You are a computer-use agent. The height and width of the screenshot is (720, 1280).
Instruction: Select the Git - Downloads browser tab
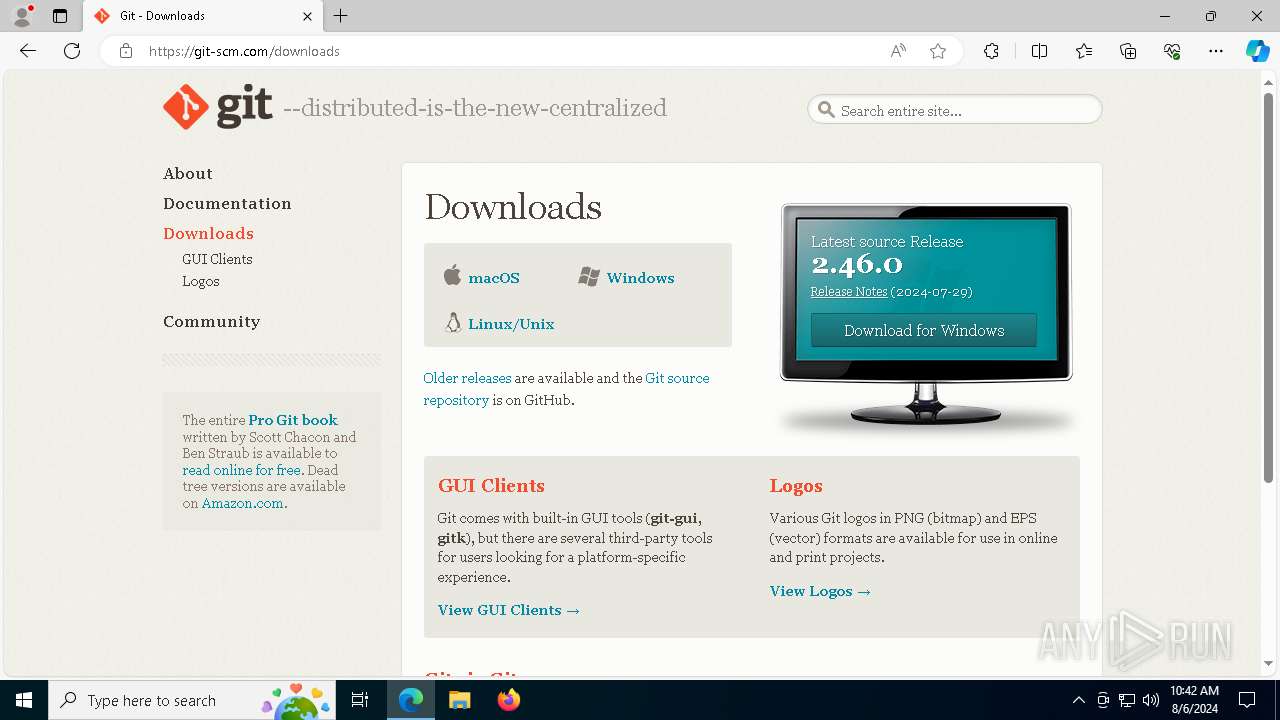[x=203, y=16]
